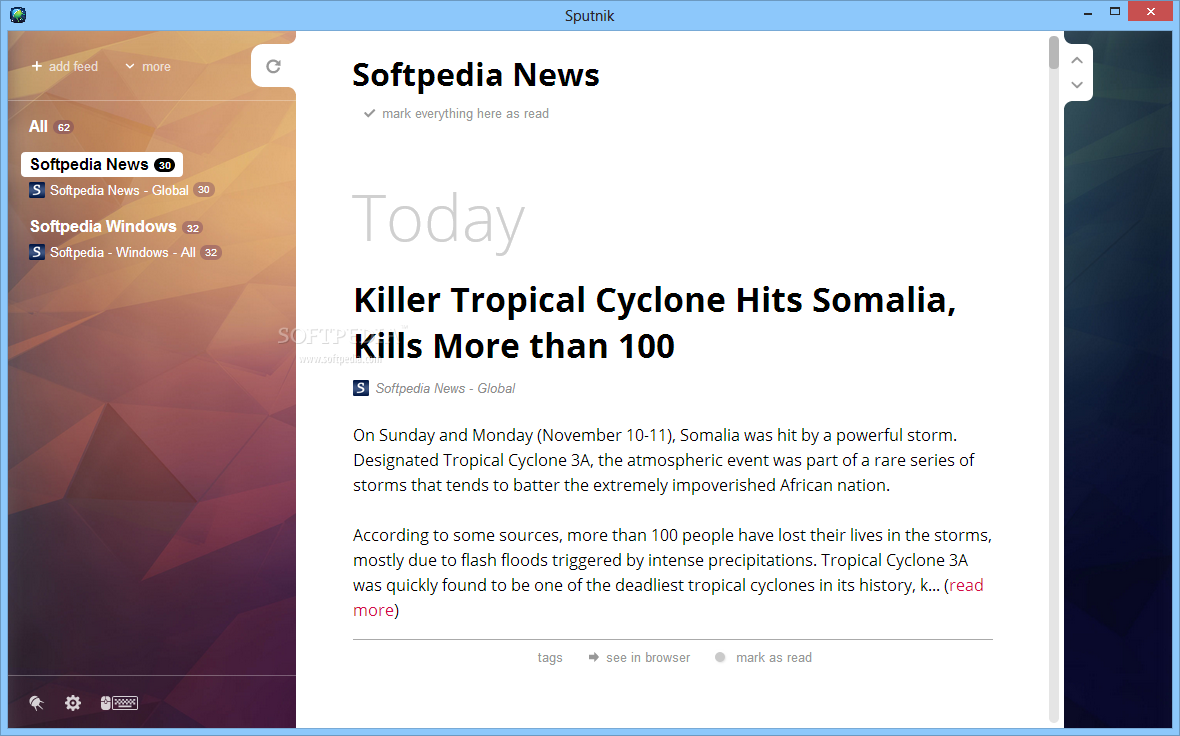Click the S source icon below article title
Viewport: 1180px width, 736px height.
[x=361, y=388]
